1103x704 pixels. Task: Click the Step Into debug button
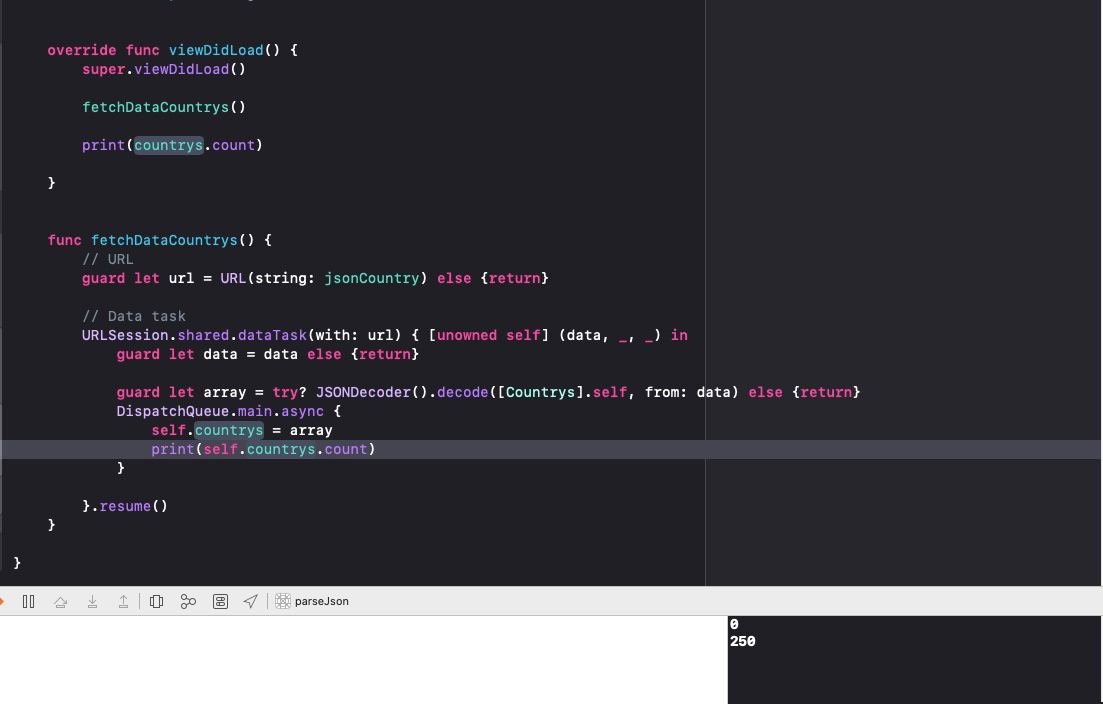click(92, 601)
